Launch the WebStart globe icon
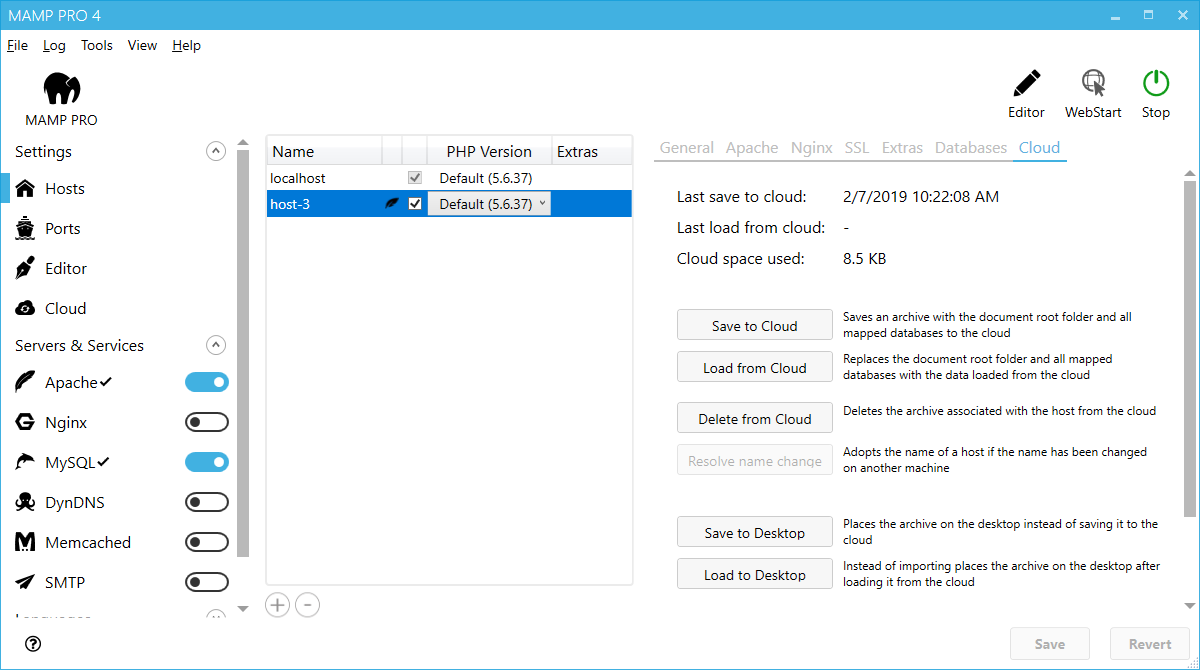Viewport: 1200px width, 670px height. 1093,84
